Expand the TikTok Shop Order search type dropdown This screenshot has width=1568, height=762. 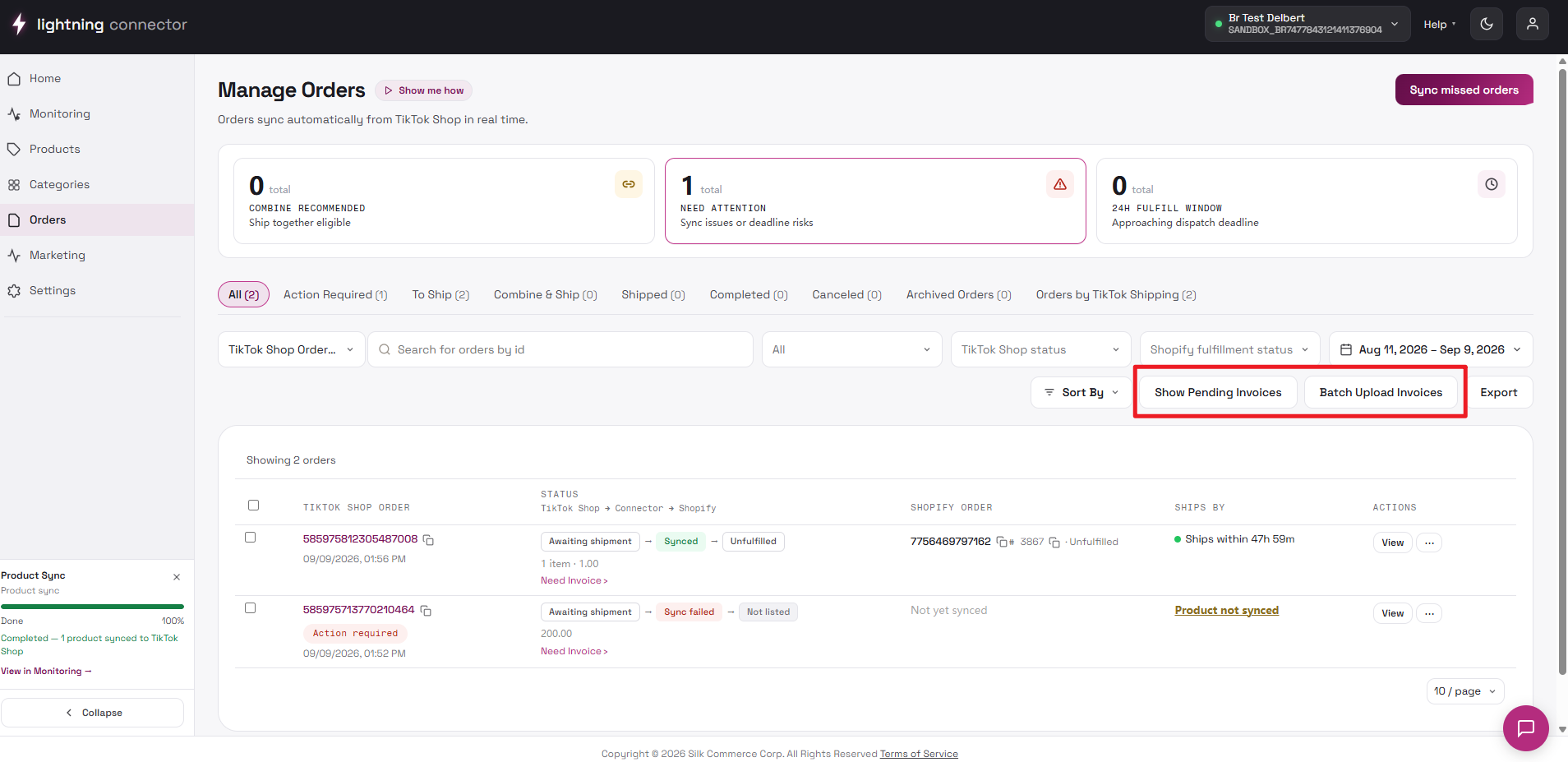click(292, 349)
